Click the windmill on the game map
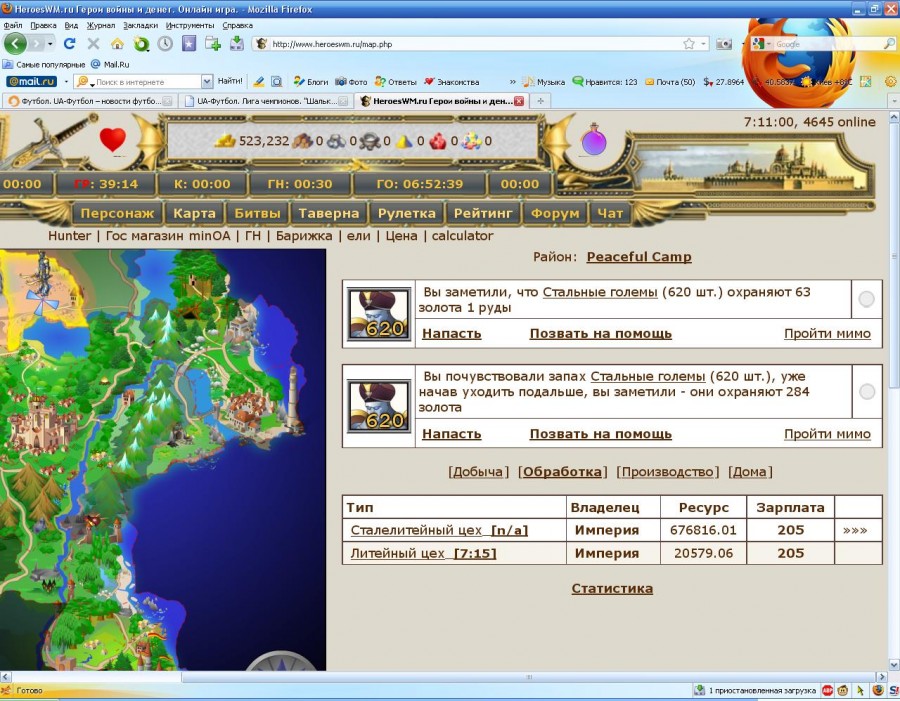This screenshot has height=701, width=900. (x=43, y=303)
